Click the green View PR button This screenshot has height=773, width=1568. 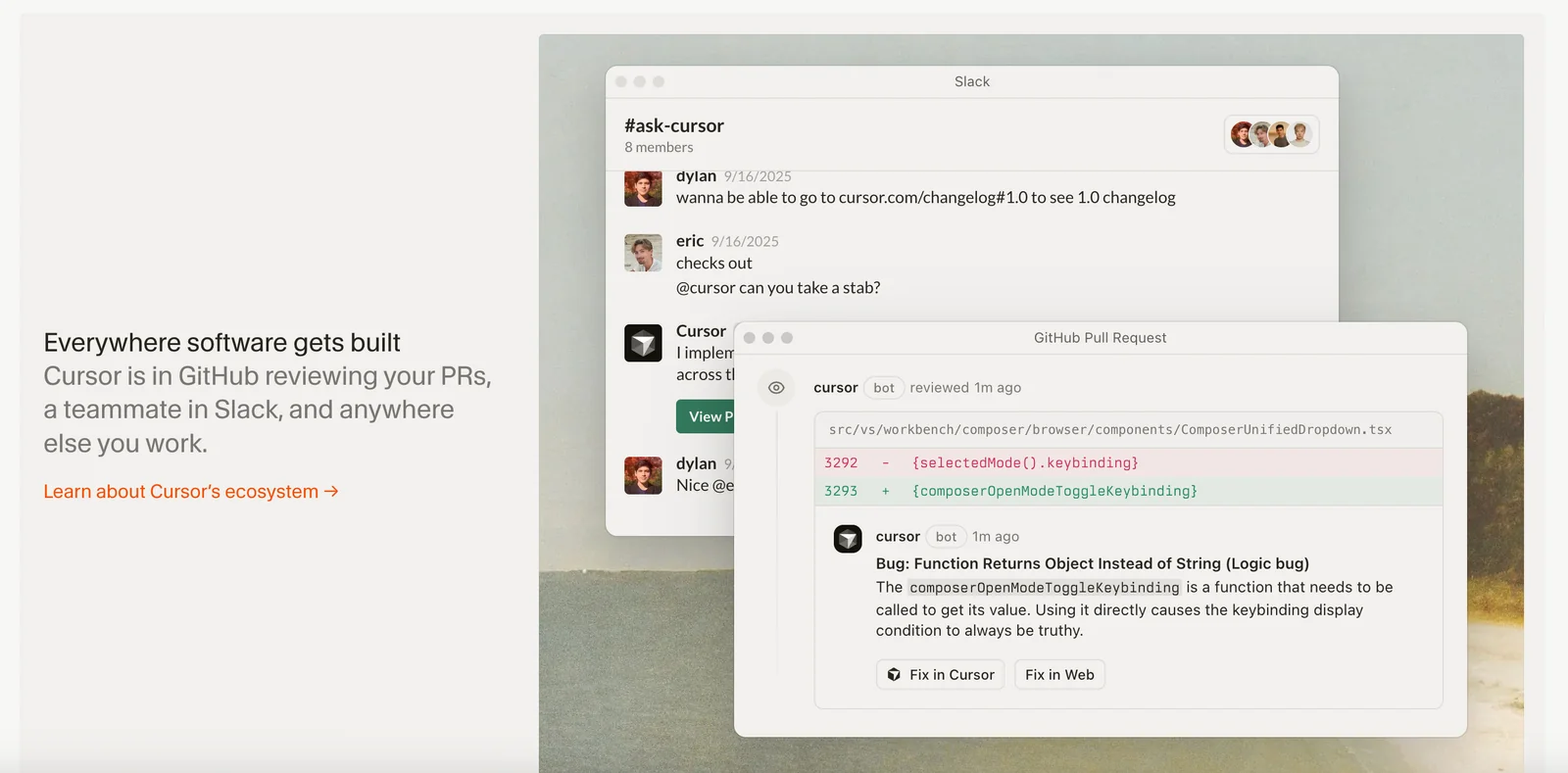pos(706,416)
